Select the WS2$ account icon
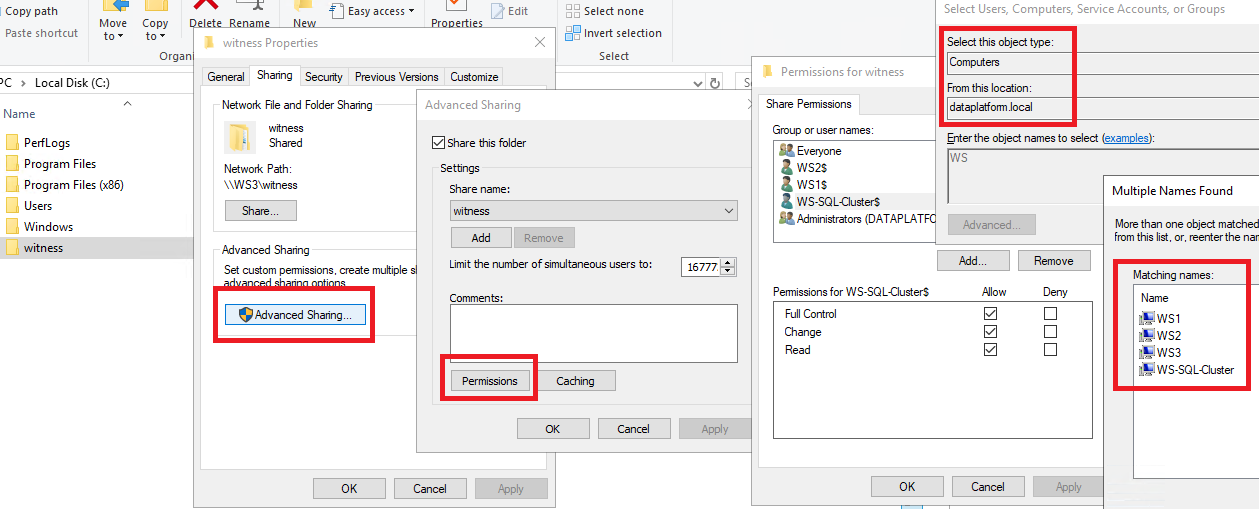 pos(786,168)
